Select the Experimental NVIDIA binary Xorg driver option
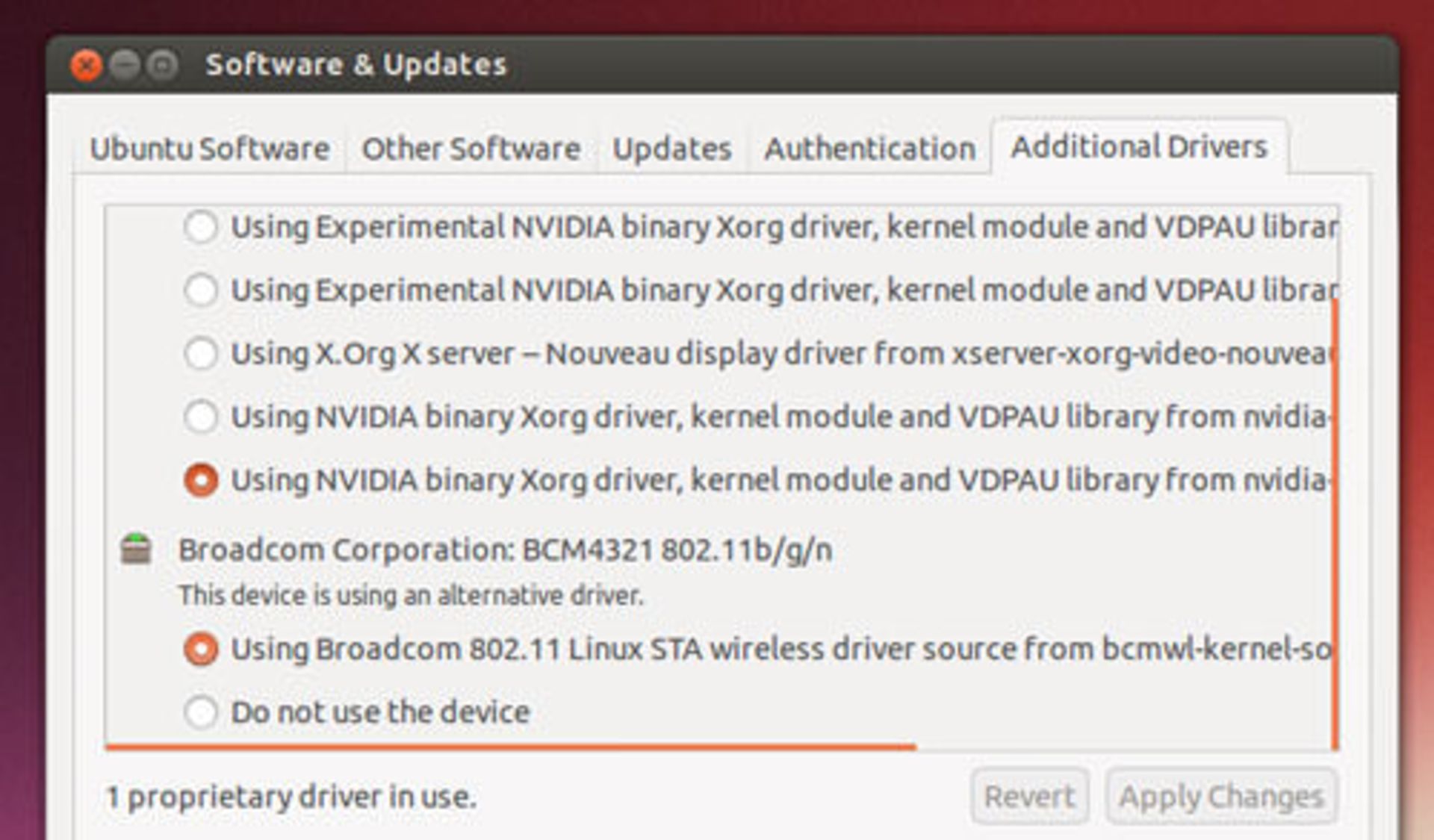 [x=200, y=228]
